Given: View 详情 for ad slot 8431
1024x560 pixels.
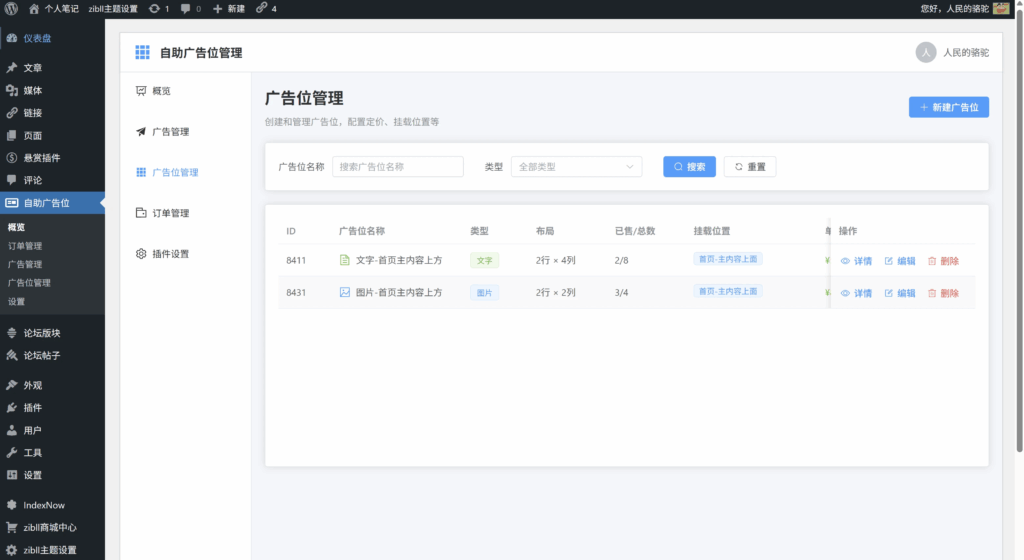Looking at the screenshot, I should [x=856, y=293].
